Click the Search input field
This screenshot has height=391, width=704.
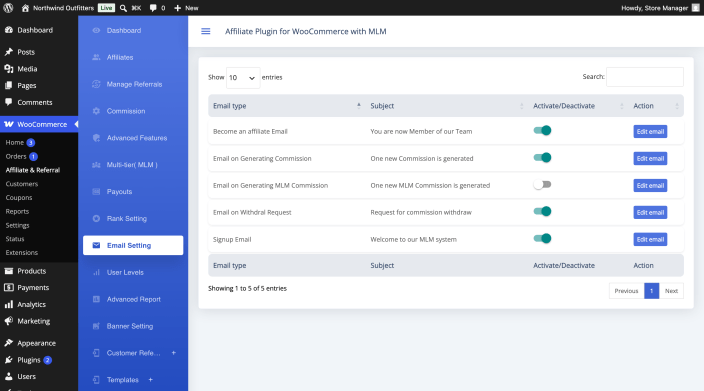645,77
